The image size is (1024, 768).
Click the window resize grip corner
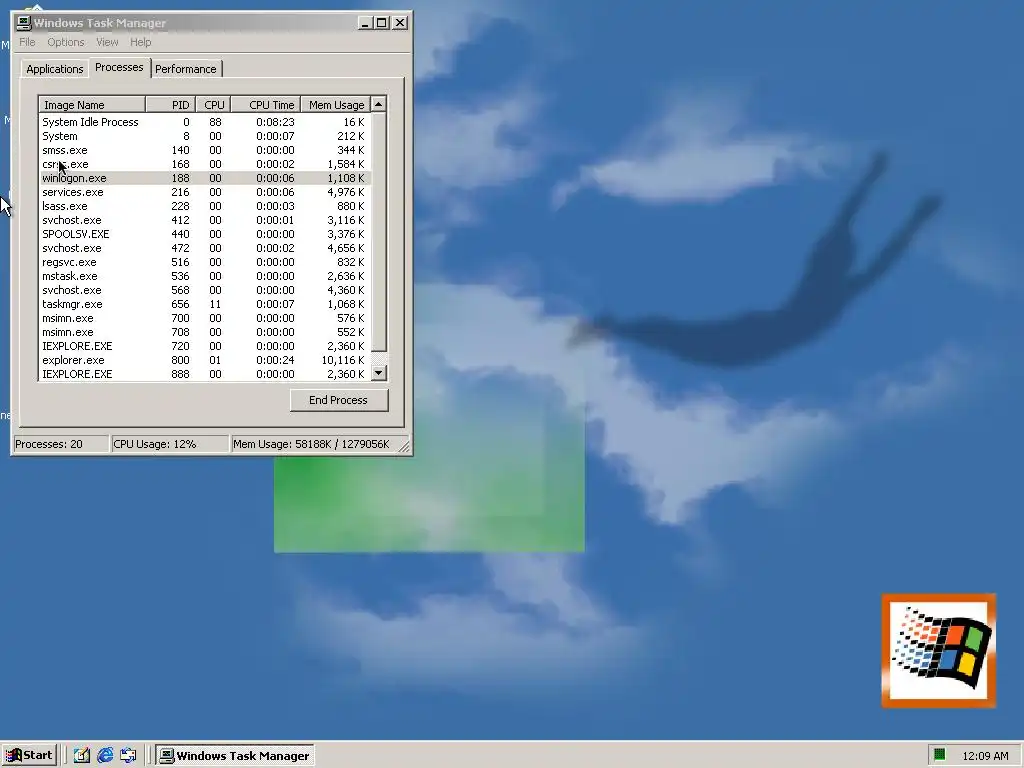(x=404, y=446)
